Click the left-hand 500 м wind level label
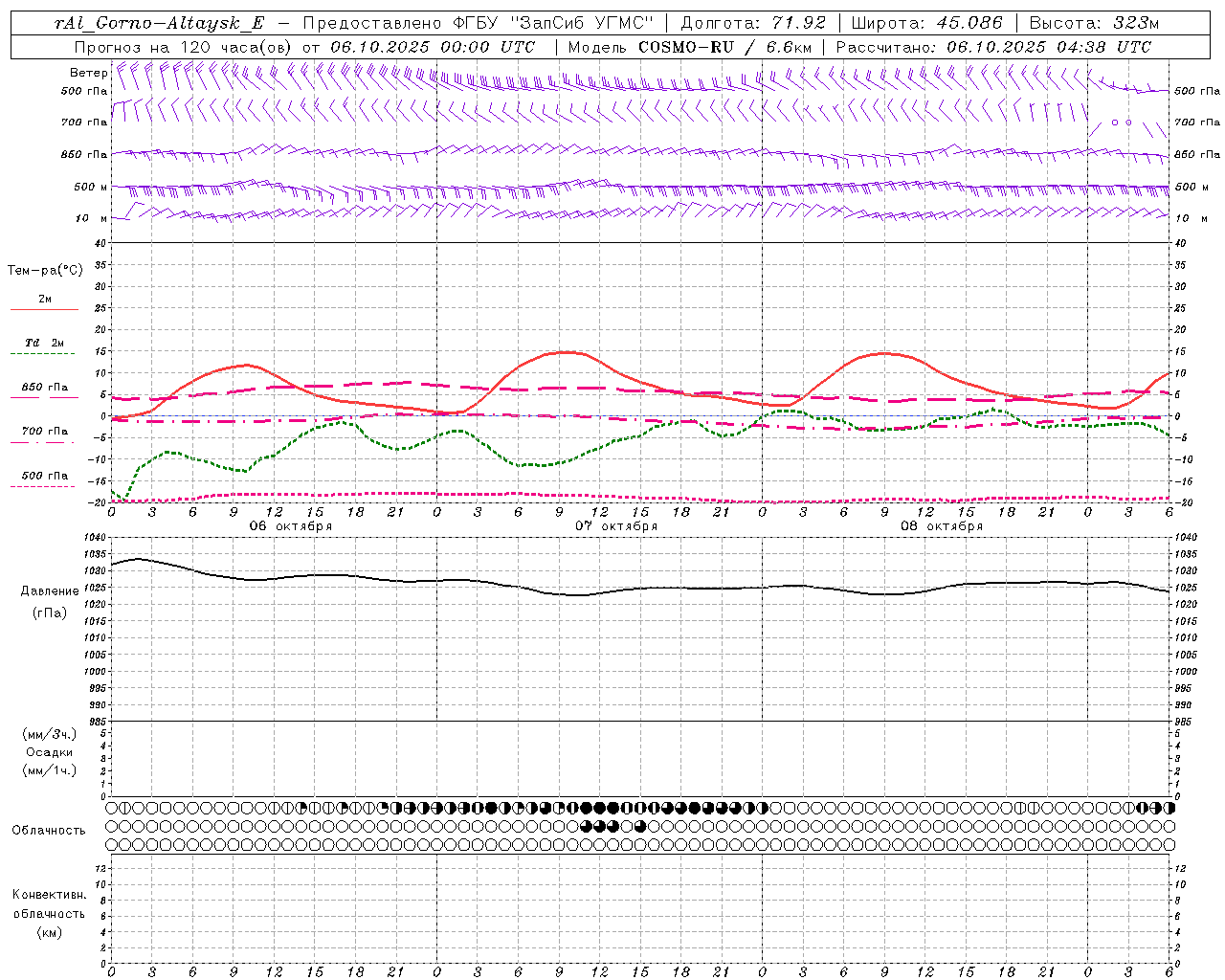Viewport: 1225px width, 980px height. coord(91,187)
